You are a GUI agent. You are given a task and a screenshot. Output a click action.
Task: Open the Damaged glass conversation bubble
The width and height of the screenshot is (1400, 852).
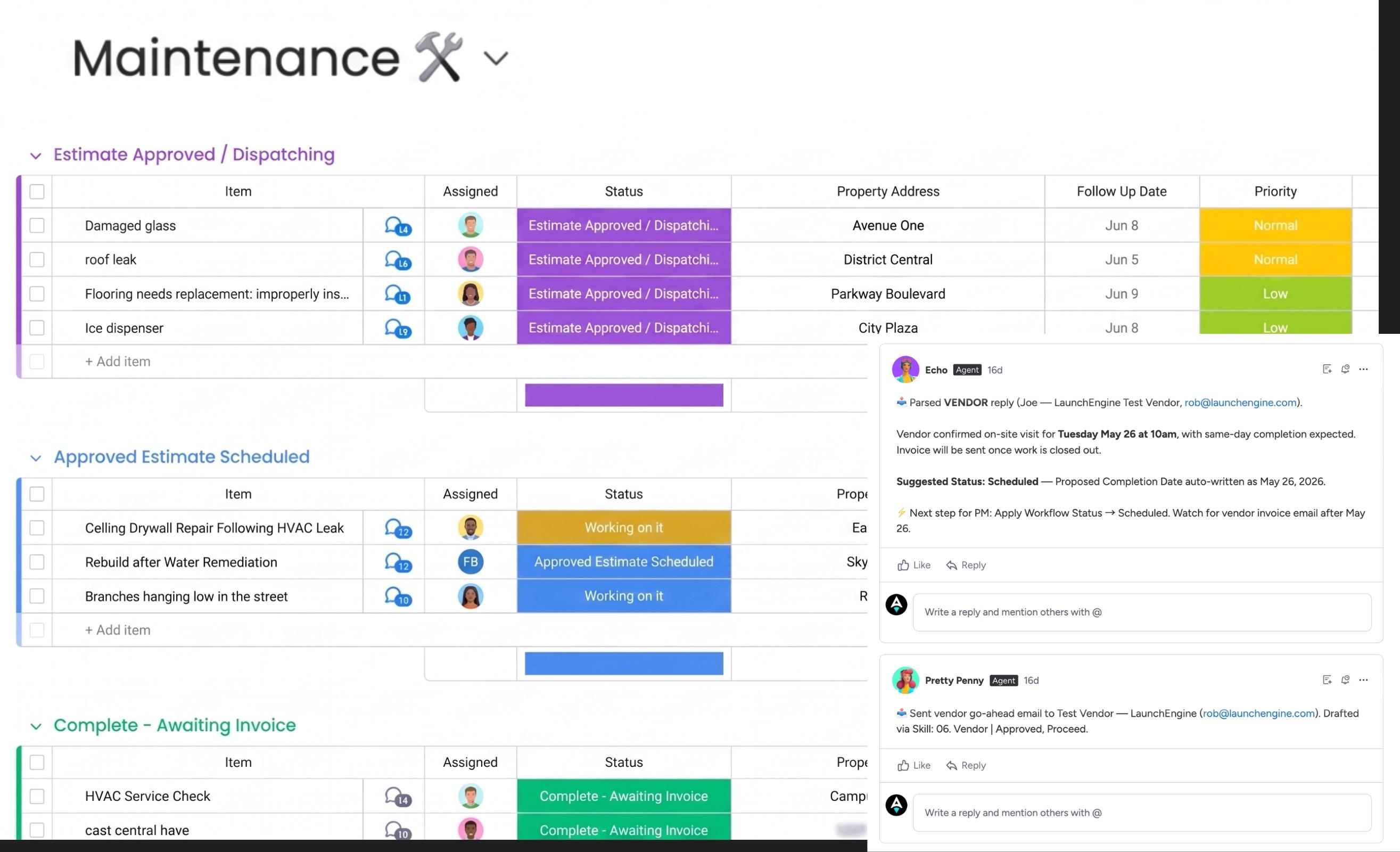click(398, 226)
